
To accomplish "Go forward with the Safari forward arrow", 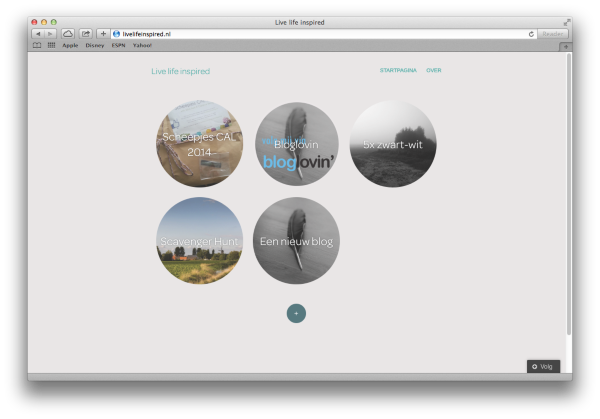I will click(x=50, y=34).
